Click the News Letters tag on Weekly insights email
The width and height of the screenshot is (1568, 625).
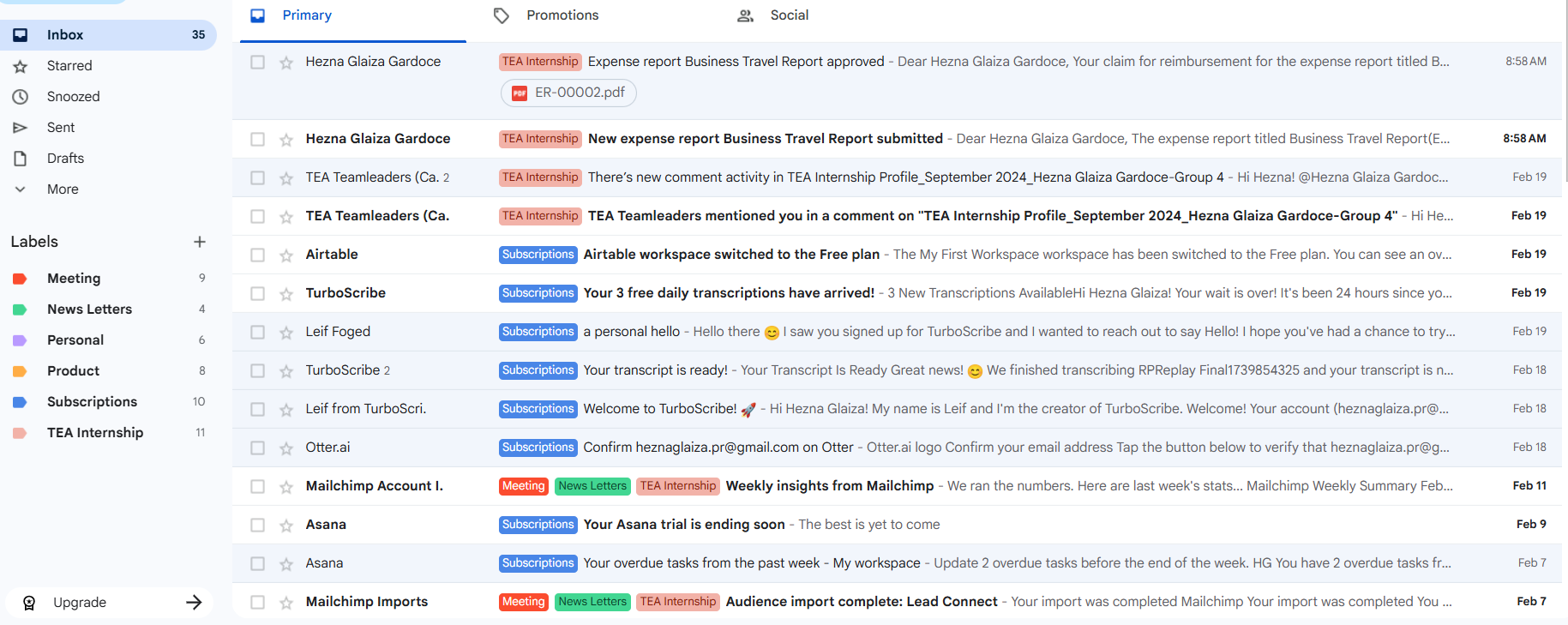pos(592,486)
